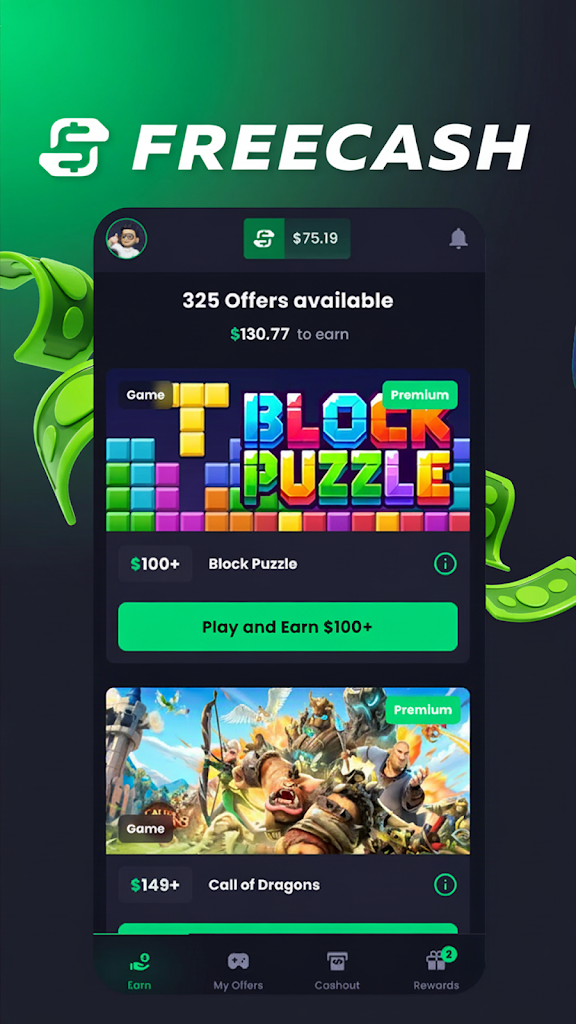Select the Call of Dragons title text
576x1024 pixels.
(264, 885)
